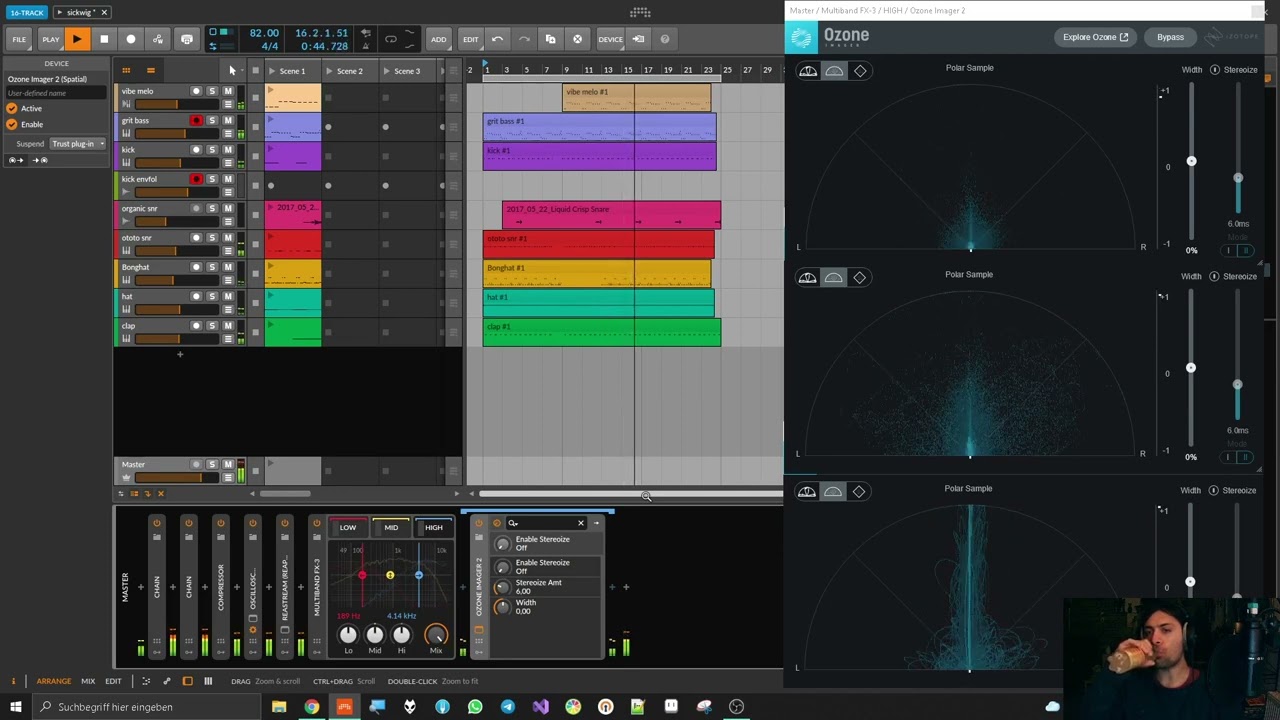Open the ADD menu

pyautogui.click(x=438, y=39)
